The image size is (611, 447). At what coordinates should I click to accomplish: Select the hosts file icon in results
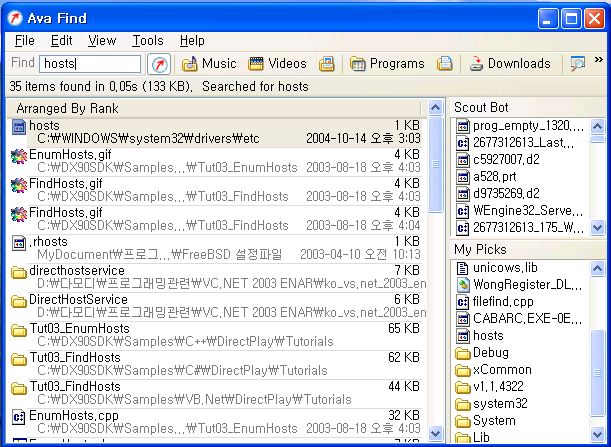pos(19,127)
